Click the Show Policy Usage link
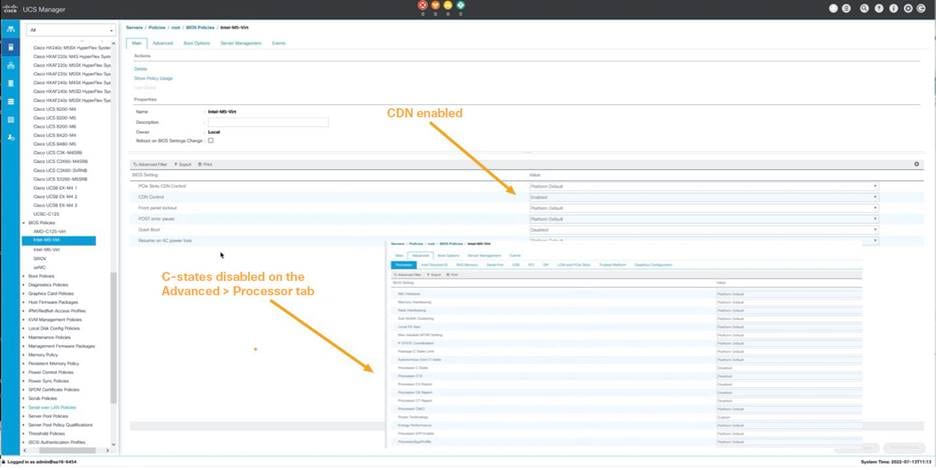936x470 pixels. click(x=153, y=78)
